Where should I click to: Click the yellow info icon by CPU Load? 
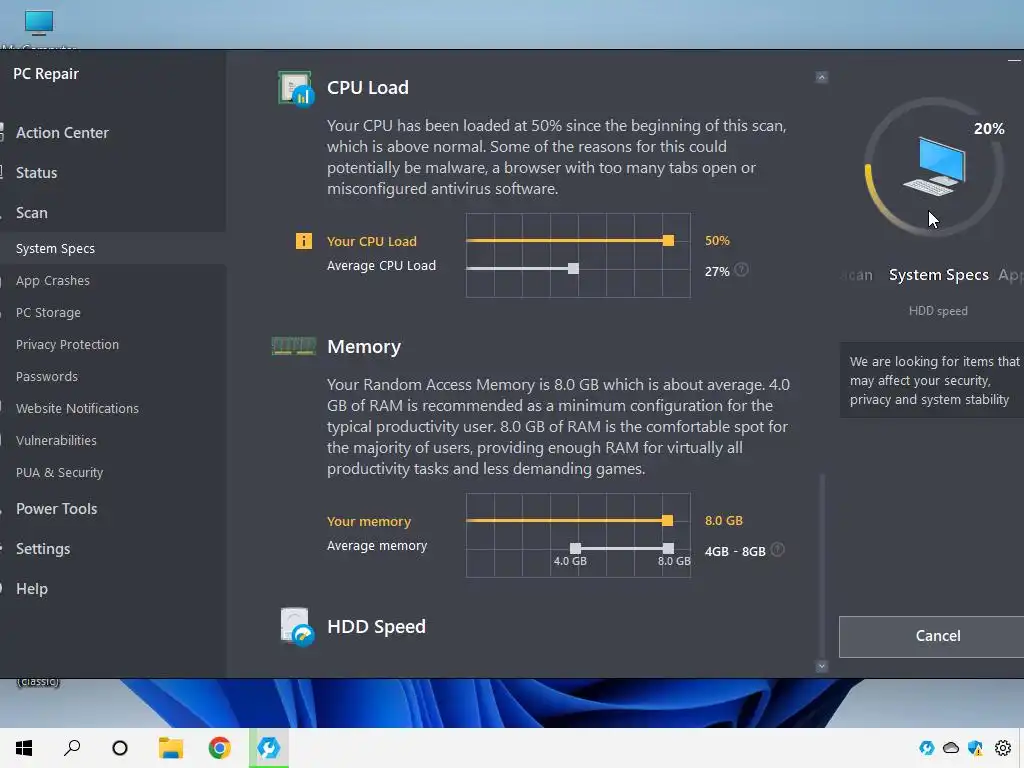(x=304, y=241)
